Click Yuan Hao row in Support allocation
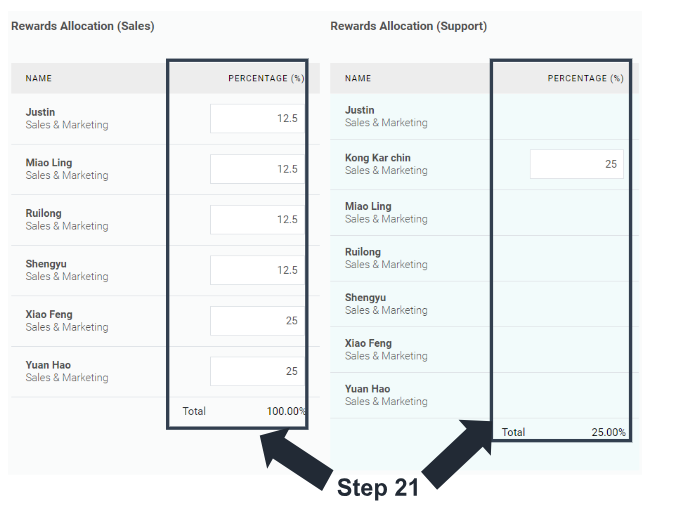The width and height of the screenshot is (696, 524). click(367, 394)
